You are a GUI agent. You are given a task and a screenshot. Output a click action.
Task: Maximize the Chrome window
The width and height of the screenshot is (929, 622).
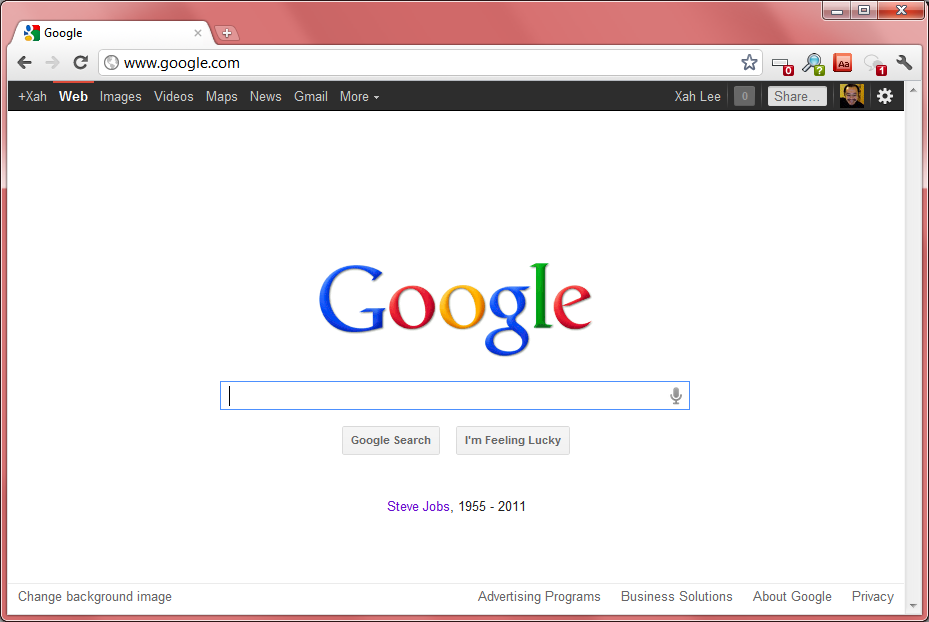(x=864, y=11)
